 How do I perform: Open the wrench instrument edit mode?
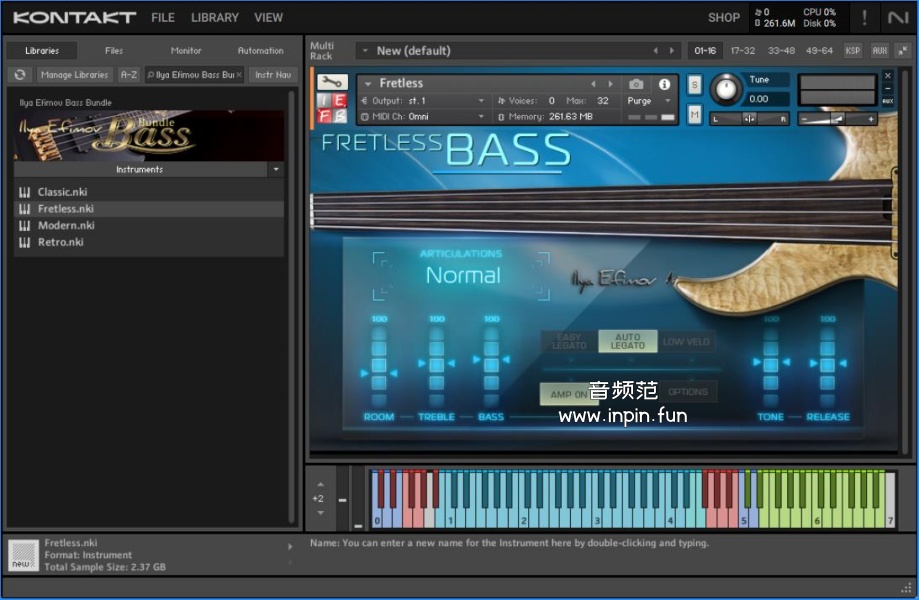click(332, 82)
